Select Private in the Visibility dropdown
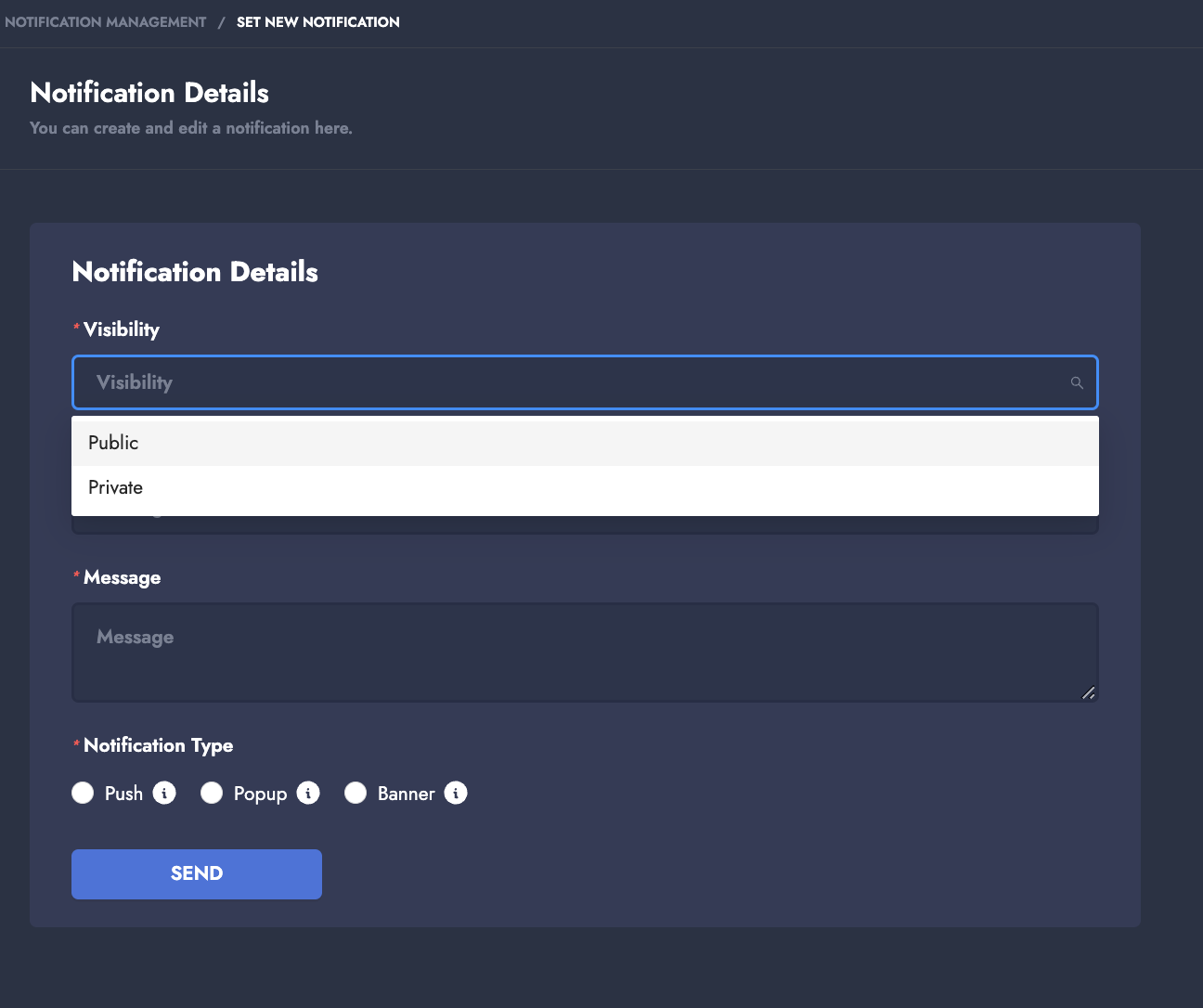 coord(116,487)
